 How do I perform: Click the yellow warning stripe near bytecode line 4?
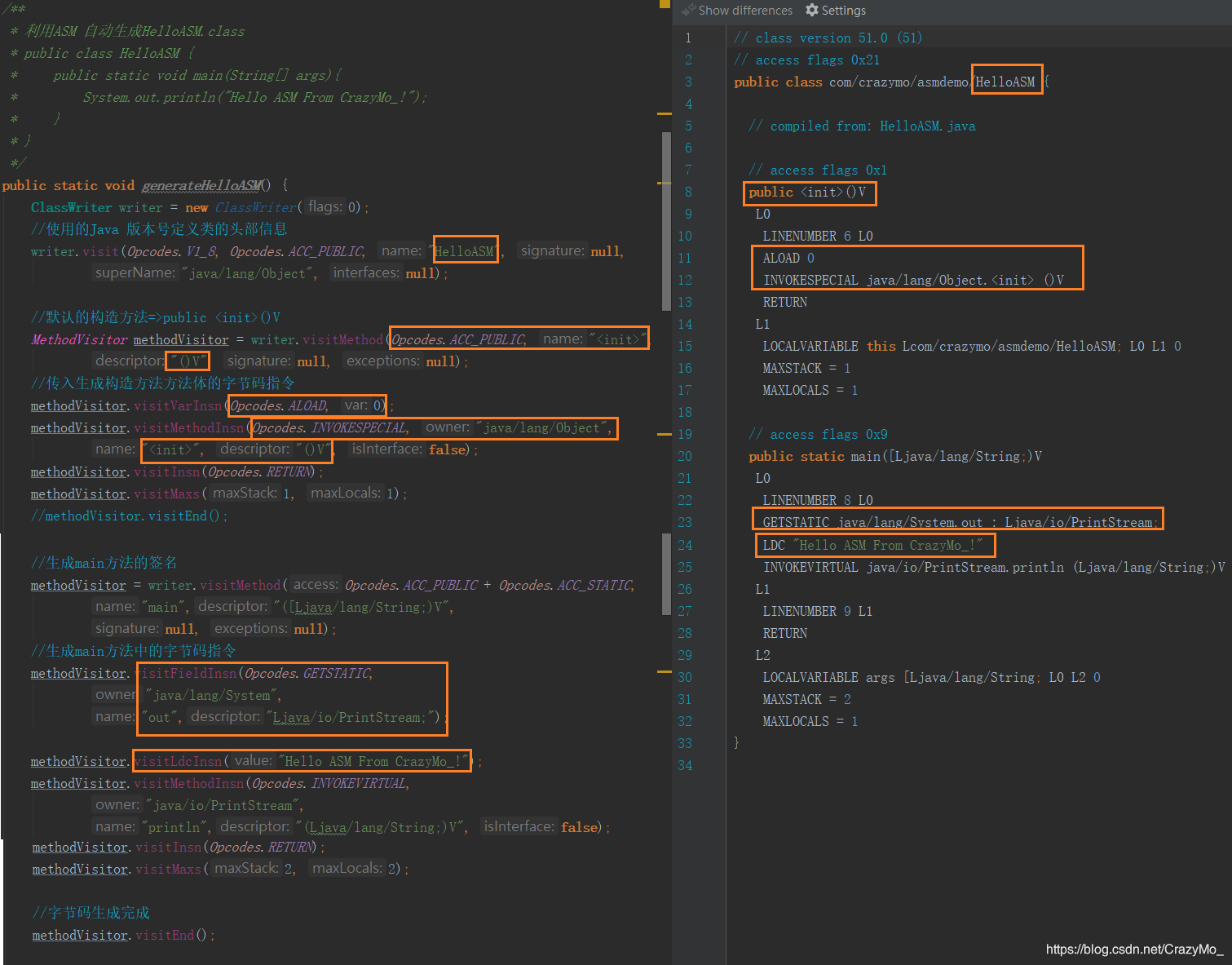(x=665, y=113)
